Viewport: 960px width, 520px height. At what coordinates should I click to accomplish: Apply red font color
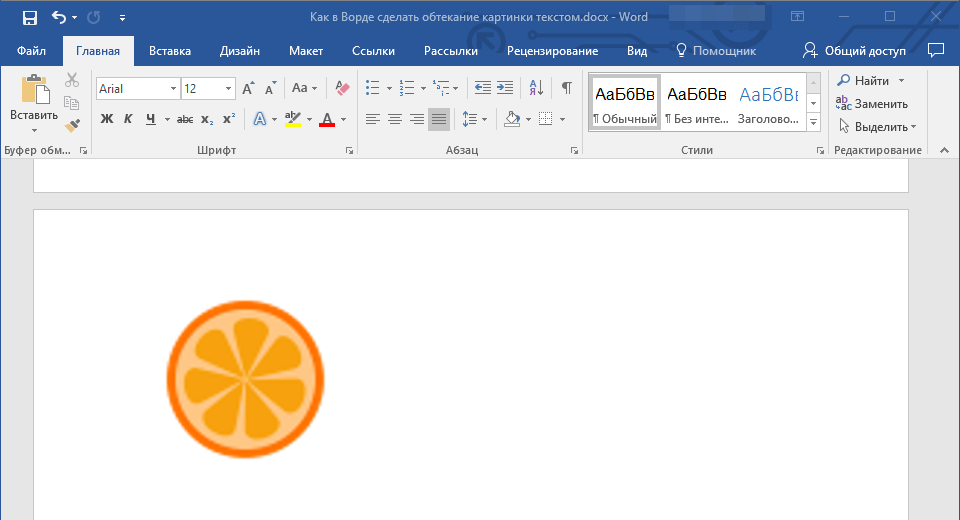pyautogui.click(x=327, y=119)
